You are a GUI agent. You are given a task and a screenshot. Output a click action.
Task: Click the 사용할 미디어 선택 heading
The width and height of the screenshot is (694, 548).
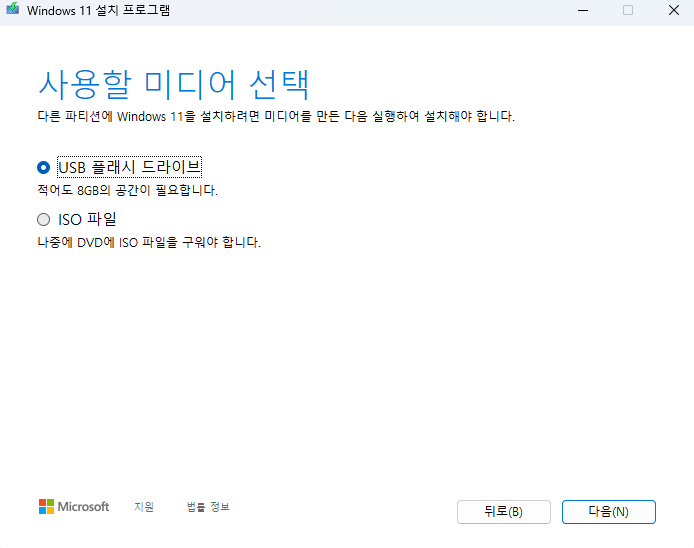(174, 84)
